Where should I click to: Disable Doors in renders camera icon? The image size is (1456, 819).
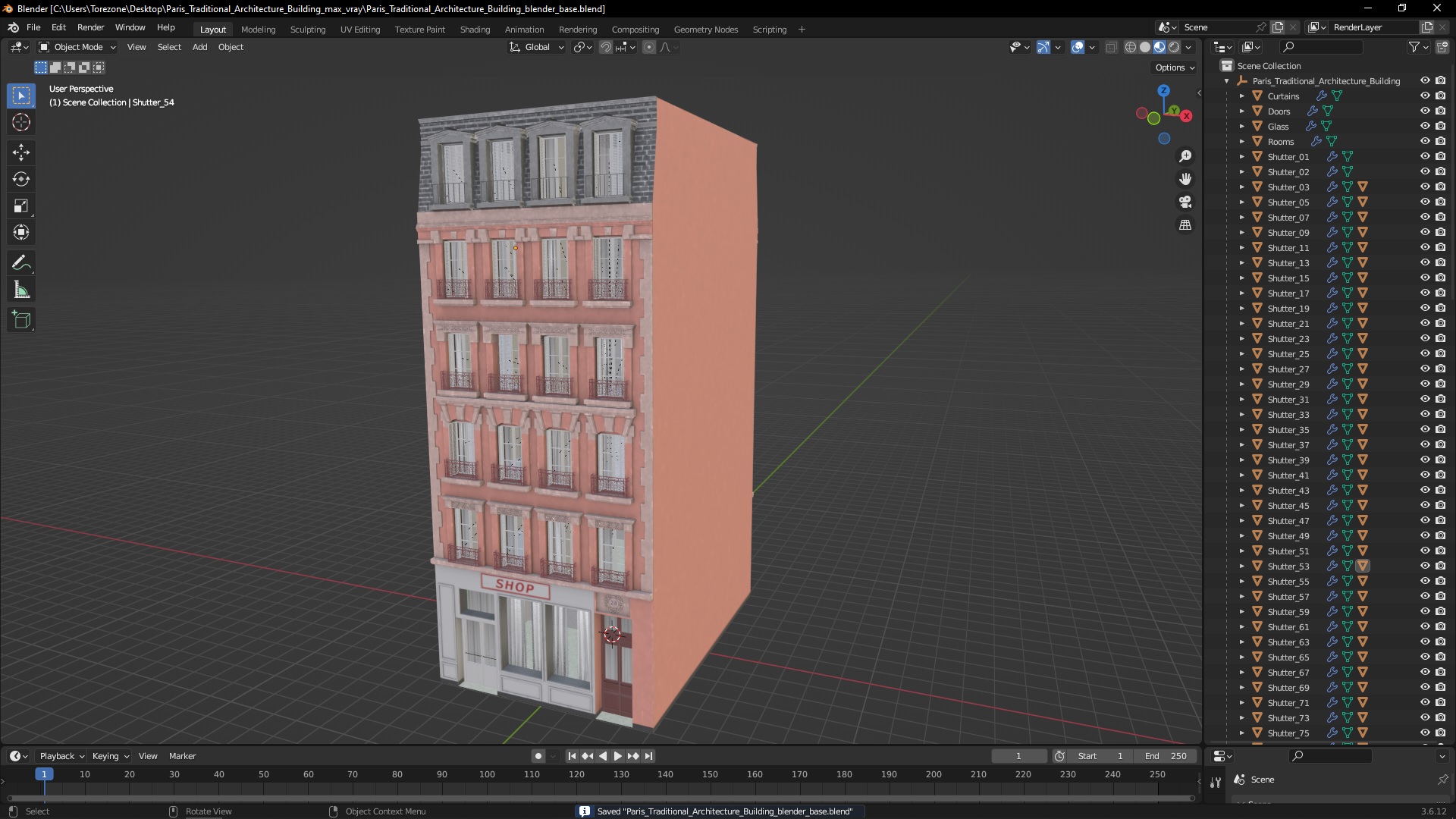click(1441, 111)
